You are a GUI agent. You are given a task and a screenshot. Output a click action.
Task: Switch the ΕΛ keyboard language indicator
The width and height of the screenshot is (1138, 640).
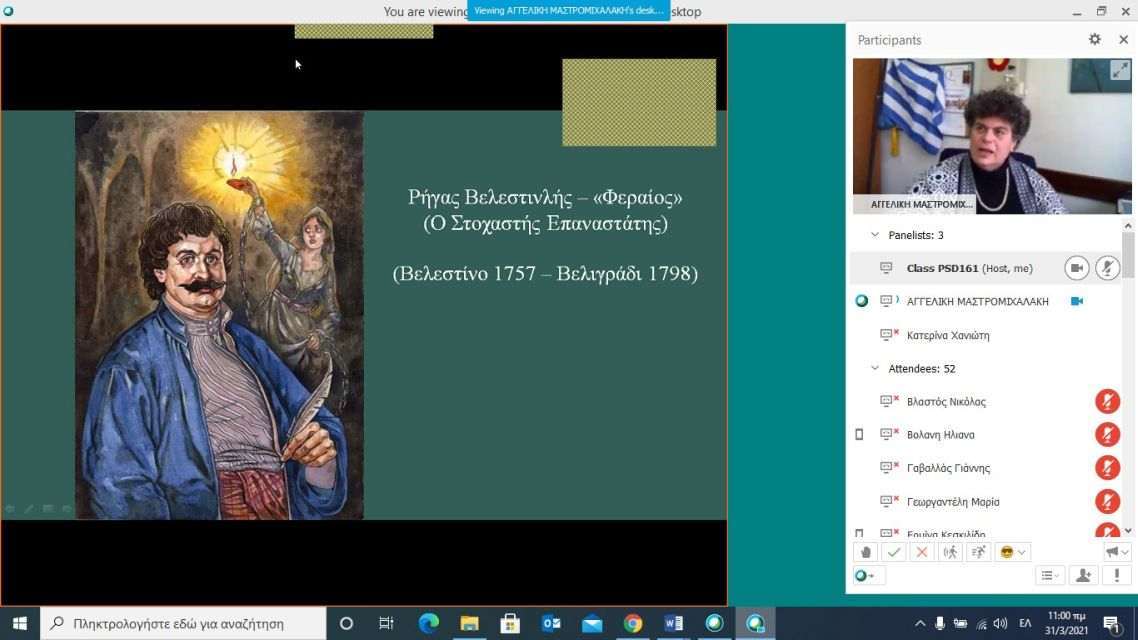(1025, 623)
